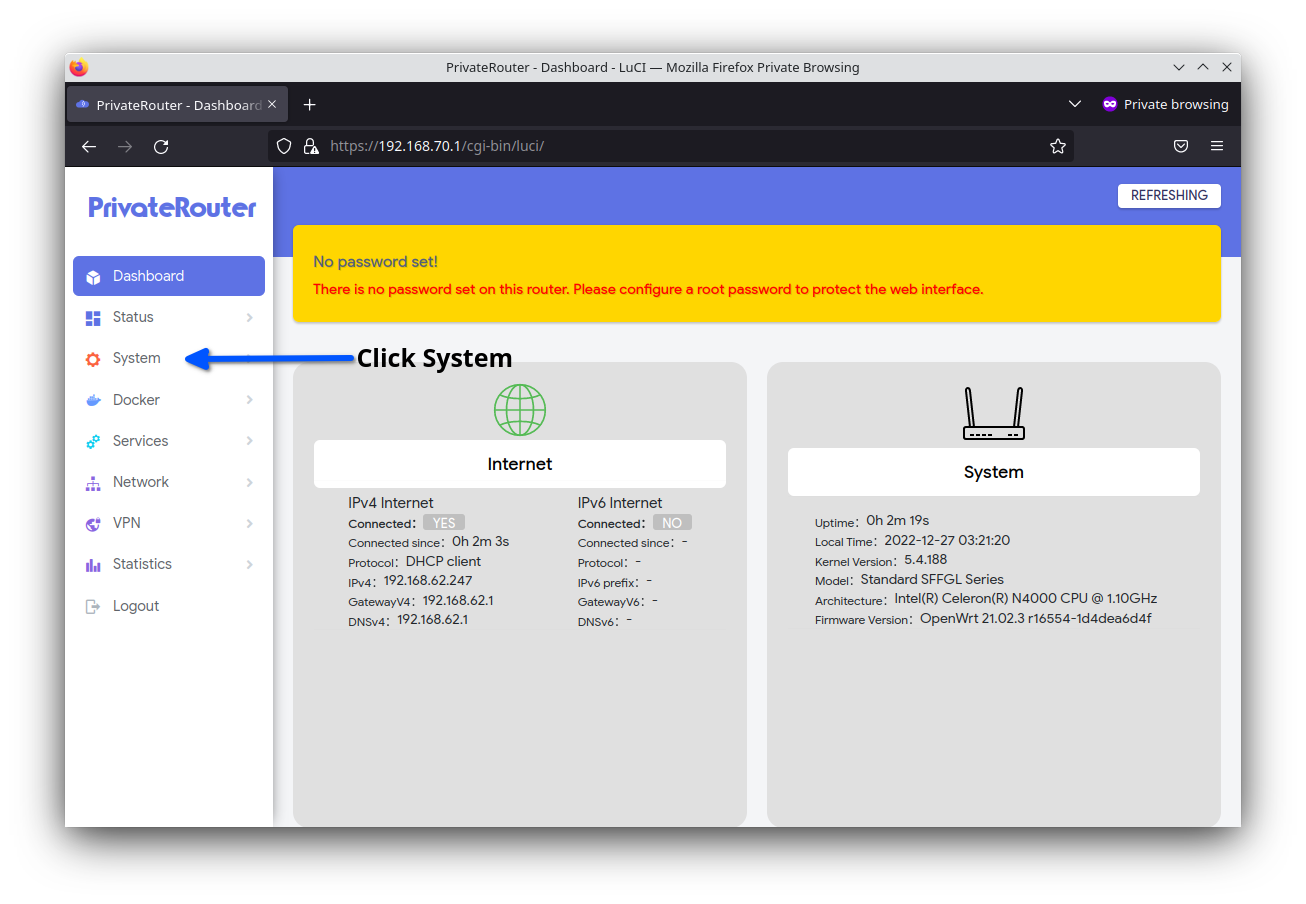Select the PrivateRouter - Dashboard browser tab
The height and width of the screenshot is (904, 1306).
[x=178, y=104]
